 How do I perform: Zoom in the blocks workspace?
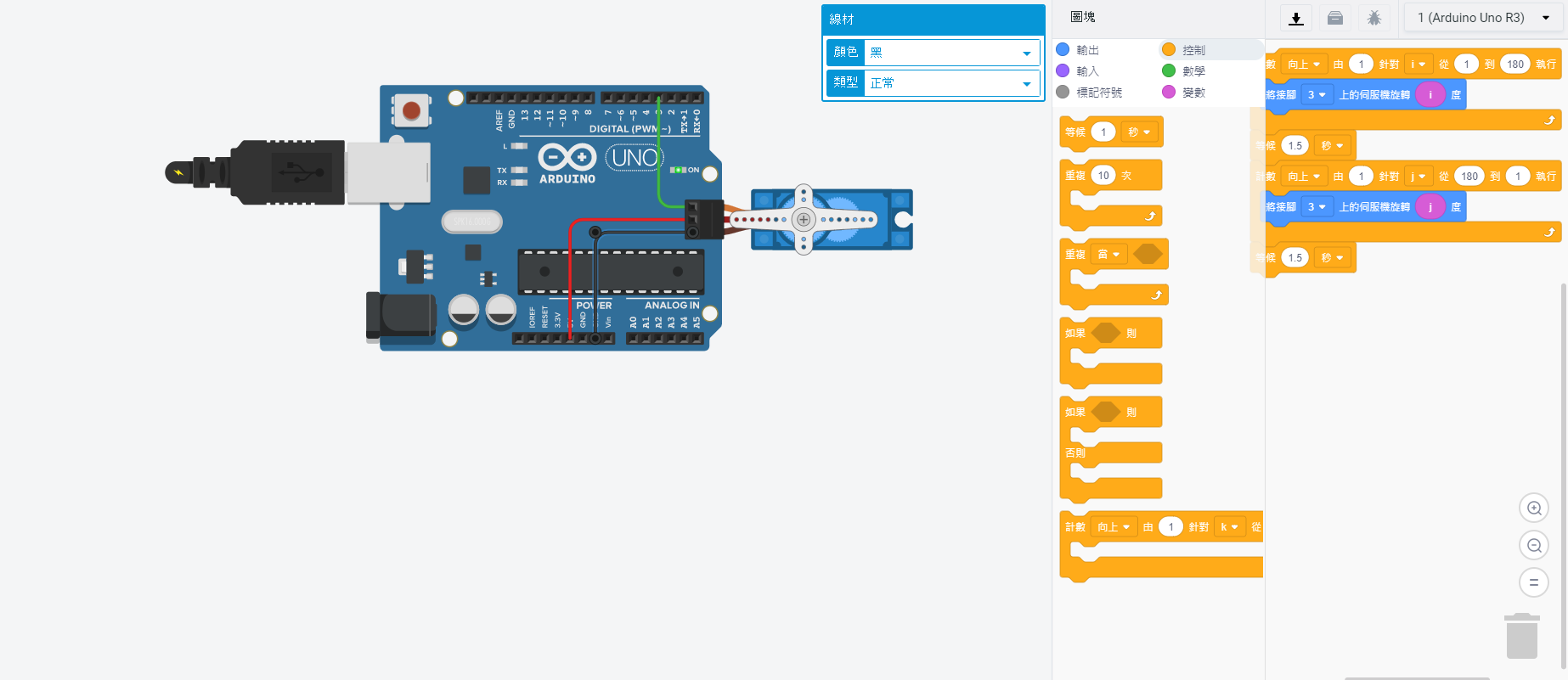pyautogui.click(x=1533, y=509)
